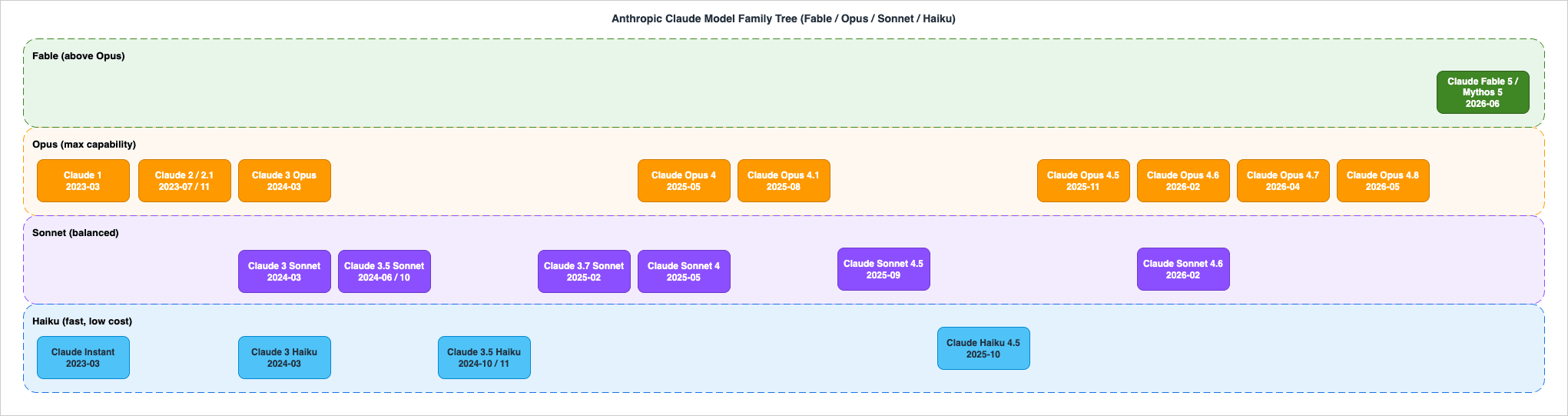Click the 'Fable (above Opus)' lane label
This screenshot has height=416, width=1568.
[x=78, y=56]
